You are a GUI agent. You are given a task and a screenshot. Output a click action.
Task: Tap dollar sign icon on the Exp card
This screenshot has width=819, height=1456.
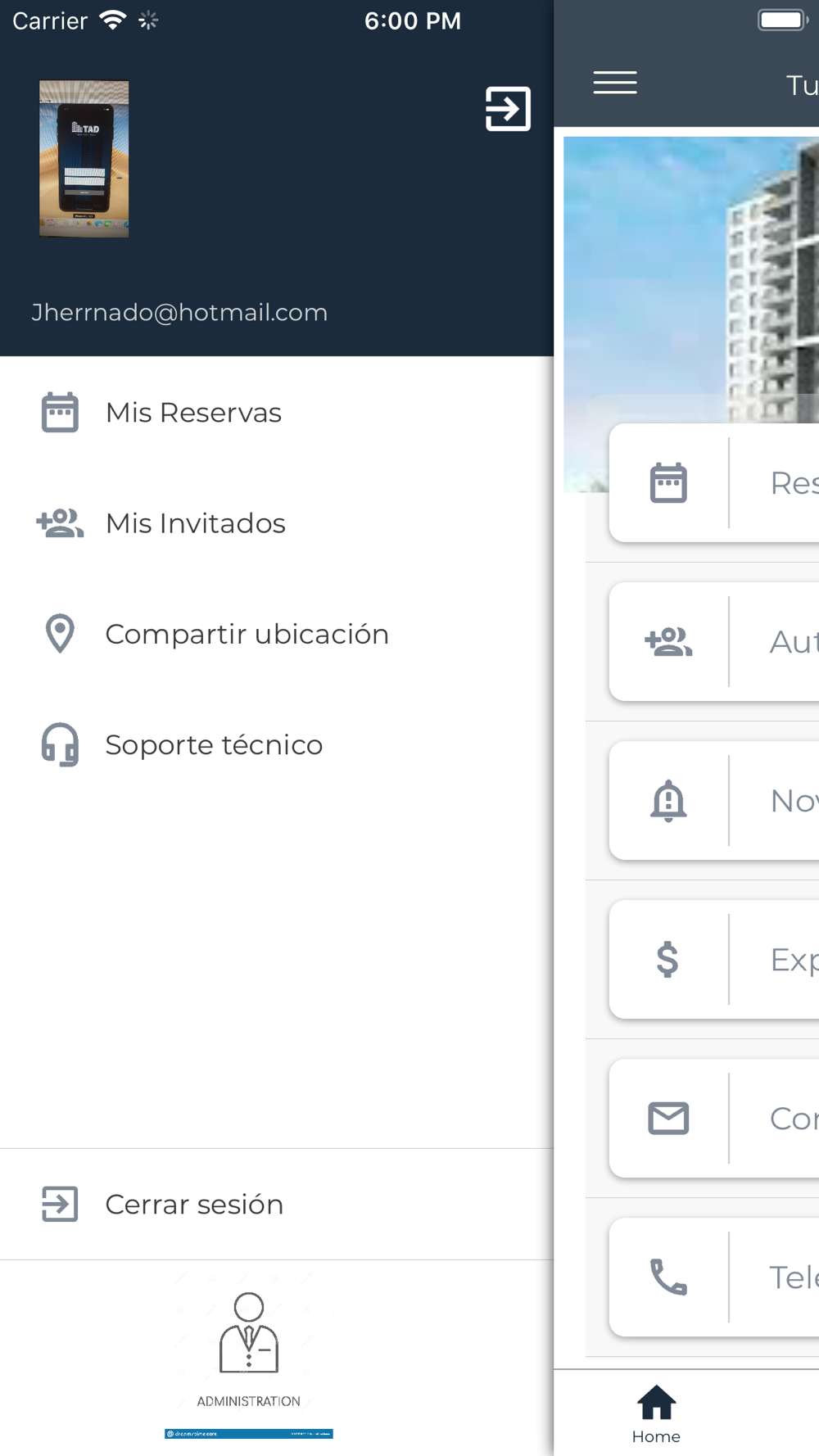click(x=667, y=959)
